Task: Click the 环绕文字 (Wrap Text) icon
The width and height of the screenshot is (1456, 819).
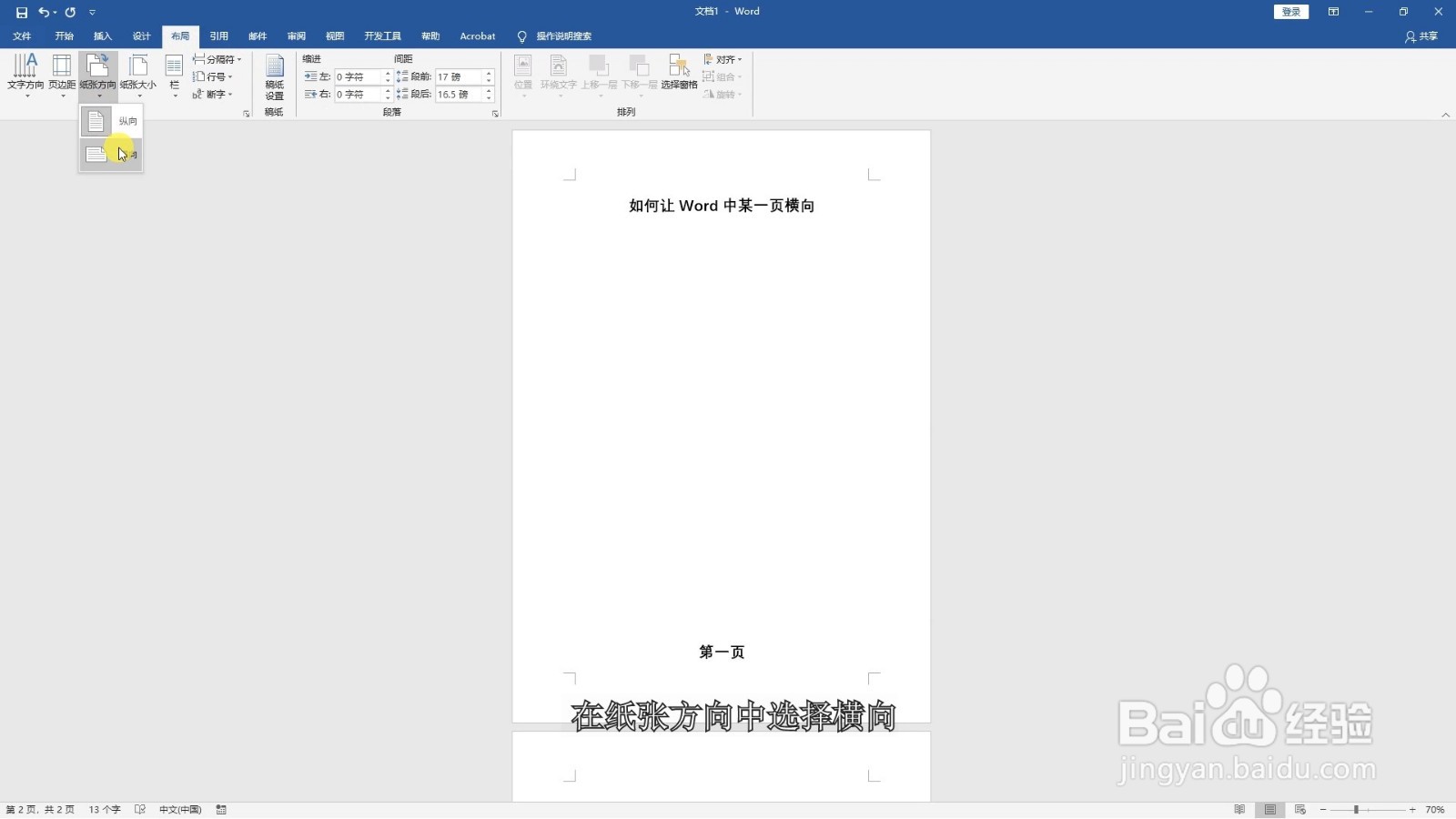Action: click(559, 76)
